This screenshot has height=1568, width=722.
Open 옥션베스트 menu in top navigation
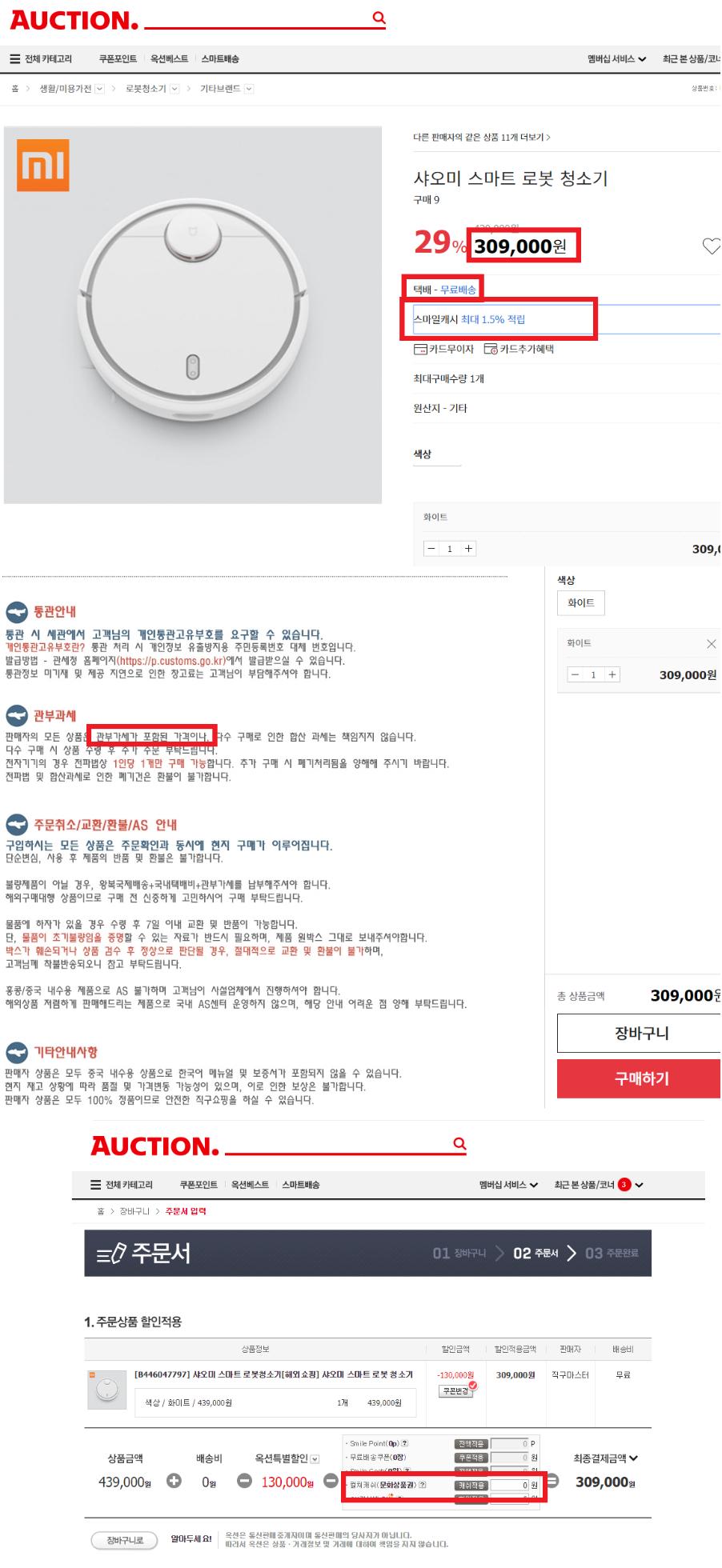[x=169, y=59]
